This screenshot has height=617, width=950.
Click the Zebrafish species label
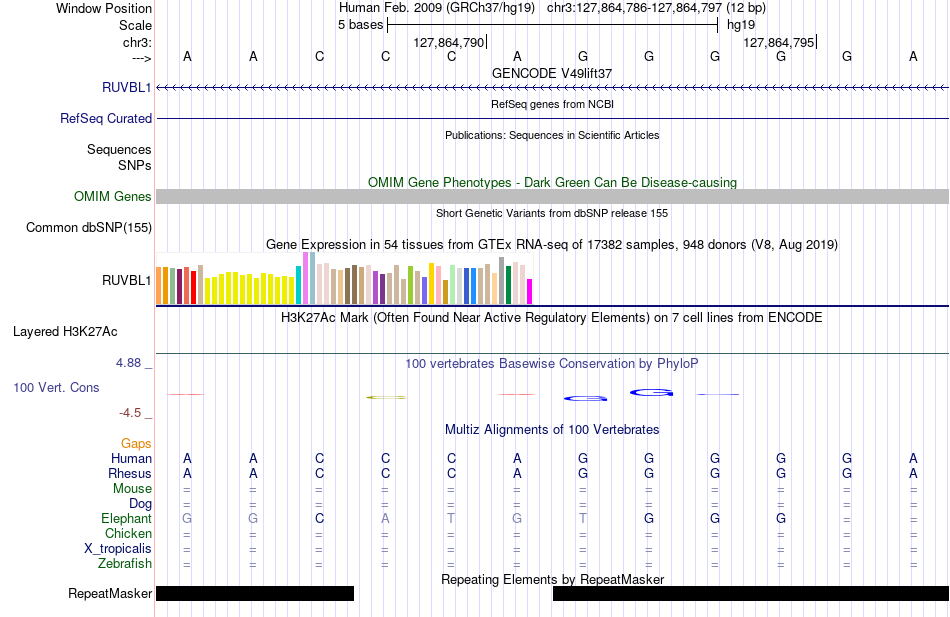pyautogui.click(x=125, y=563)
